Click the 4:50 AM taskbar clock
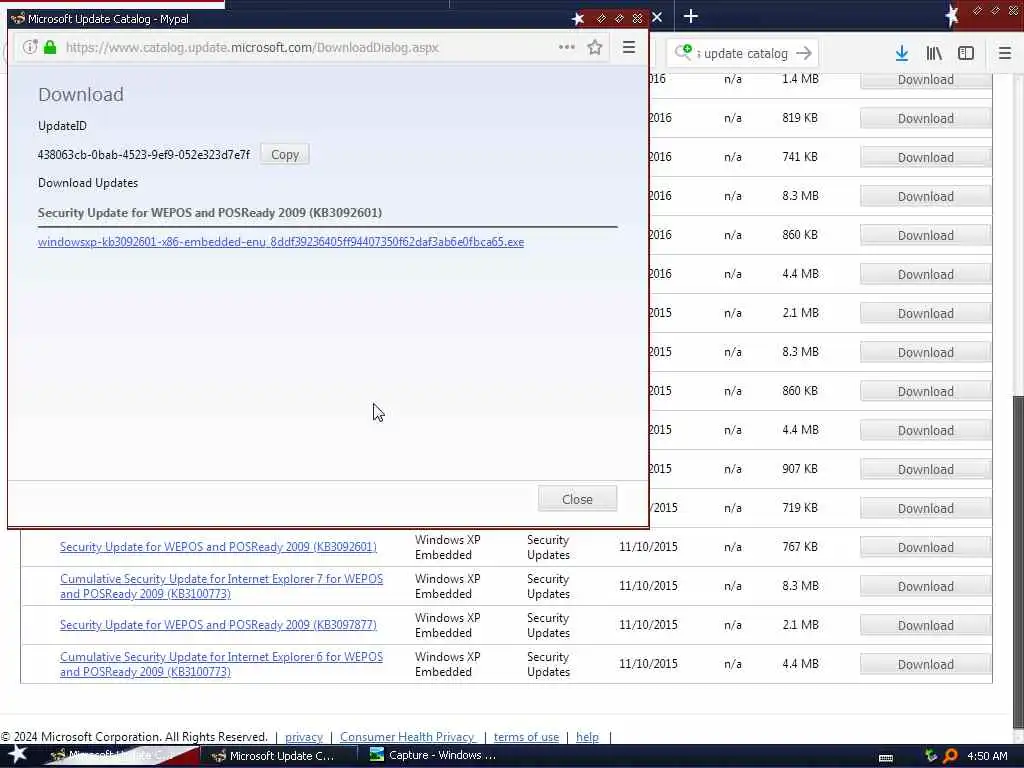The height and width of the screenshot is (768, 1024). (987, 756)
